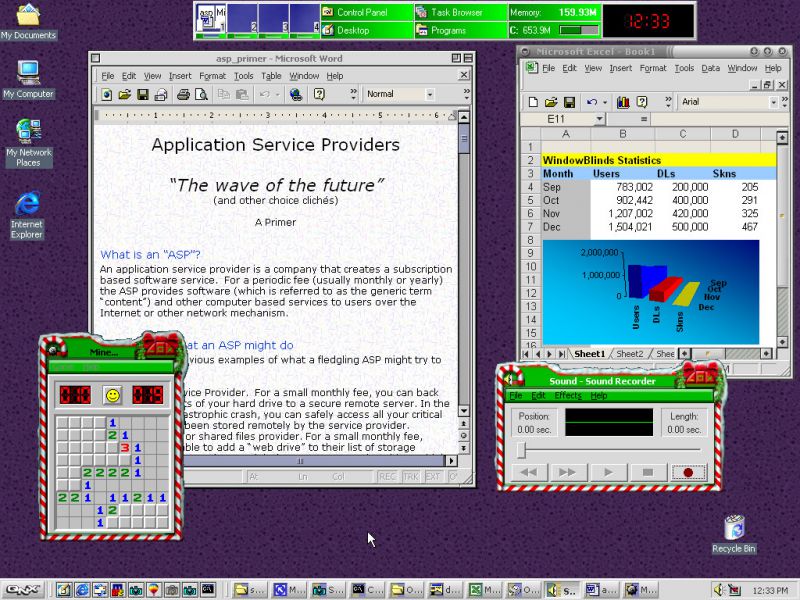Print the asp_primer Word document

click(183, 94)
